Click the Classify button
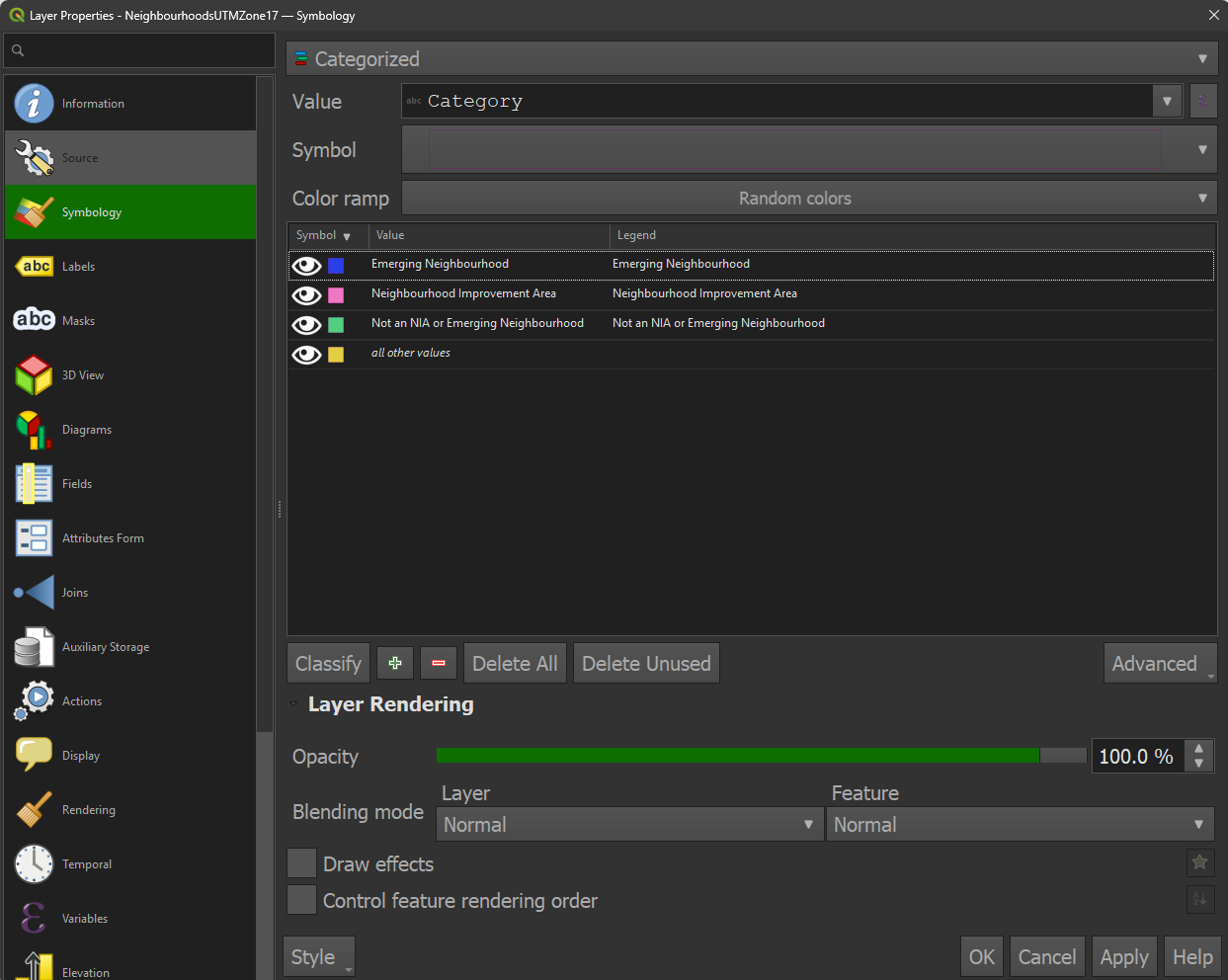This screenshot has height=980, width=1228. 328,663
